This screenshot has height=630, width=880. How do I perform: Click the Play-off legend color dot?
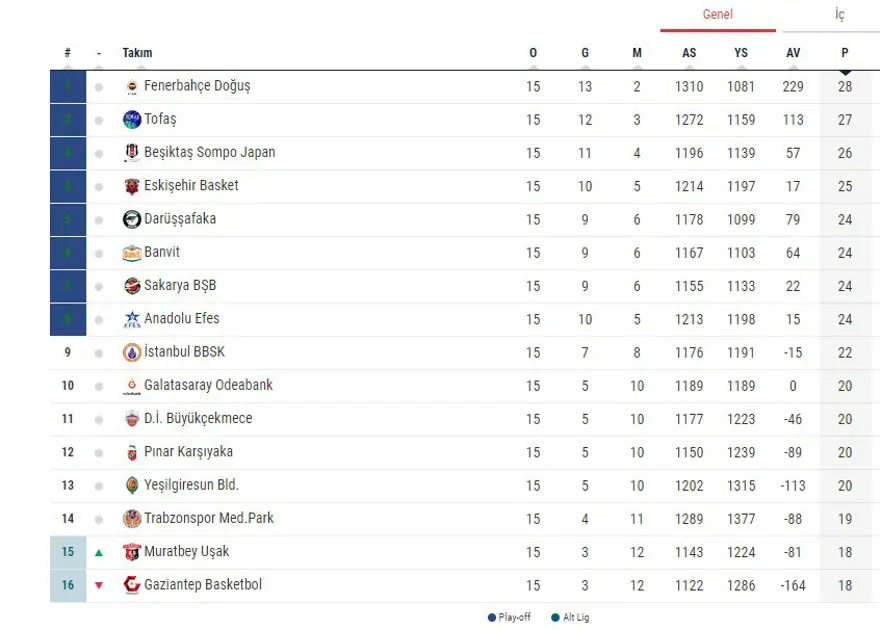pyautogui.click(x=492, y=618)
